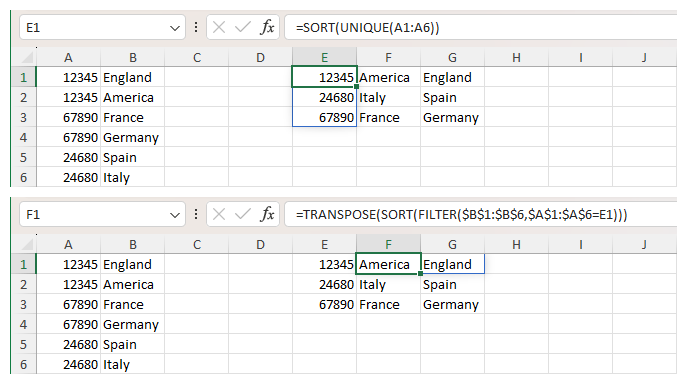Click cell F1 America in top sheet

pos(389,77)
